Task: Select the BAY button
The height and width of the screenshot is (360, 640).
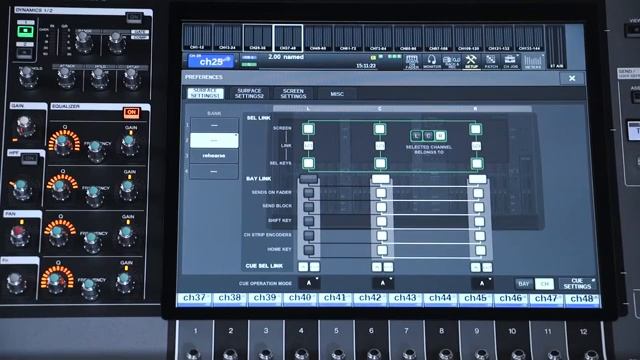Action: pyautogui.click(x=524, y=284)
